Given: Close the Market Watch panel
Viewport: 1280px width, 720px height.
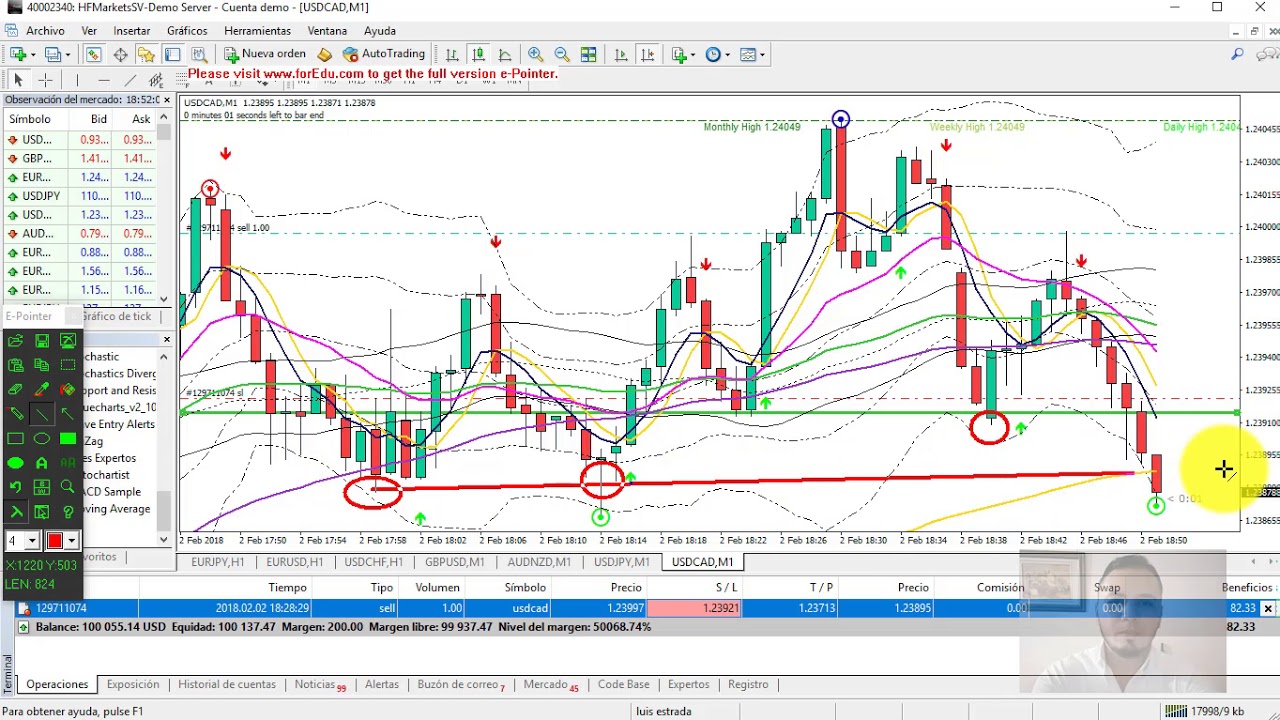Looking at the screenshot, I should tap(167, 100).
